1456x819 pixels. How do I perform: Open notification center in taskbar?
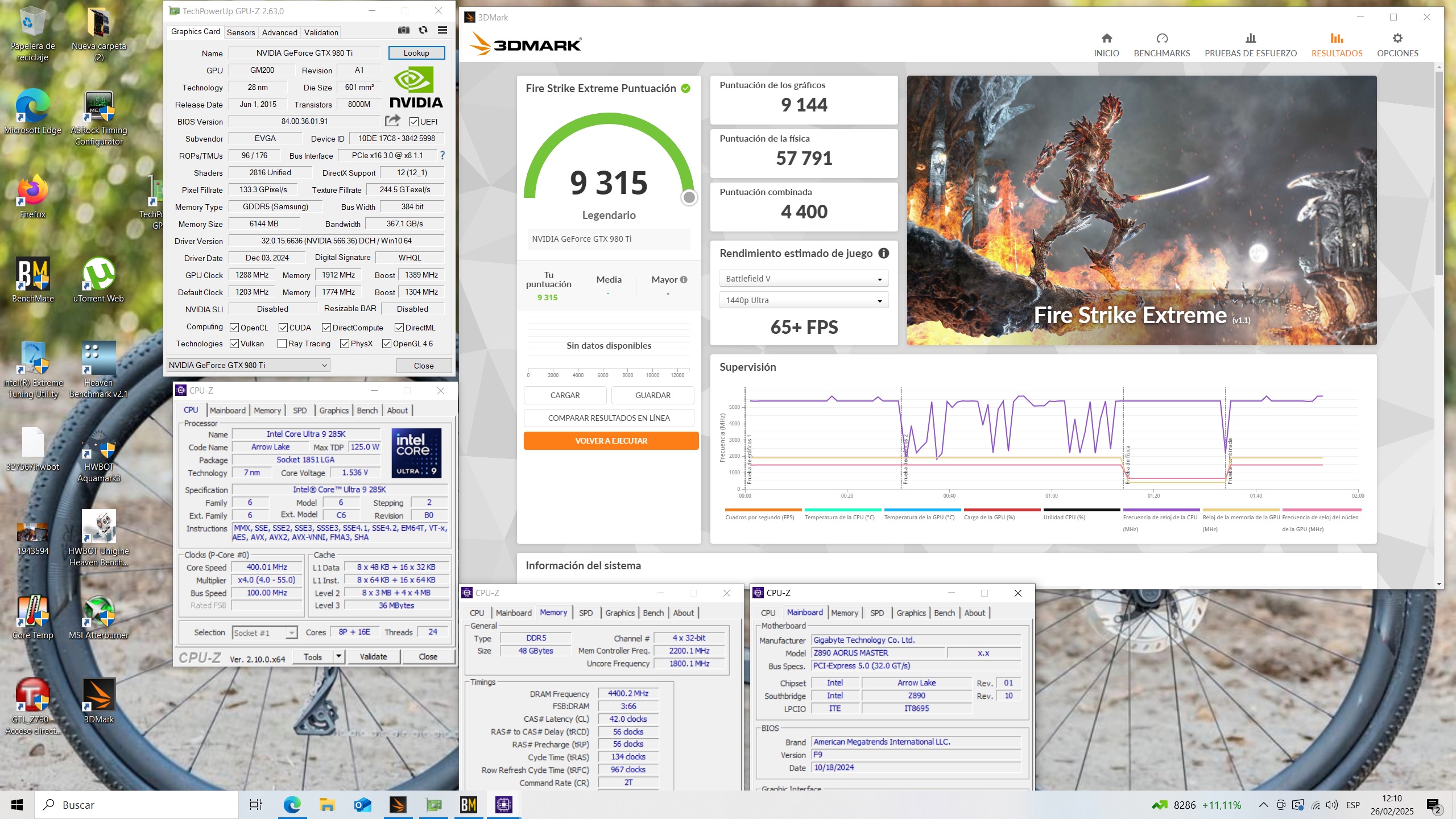tap(1433, 805)
